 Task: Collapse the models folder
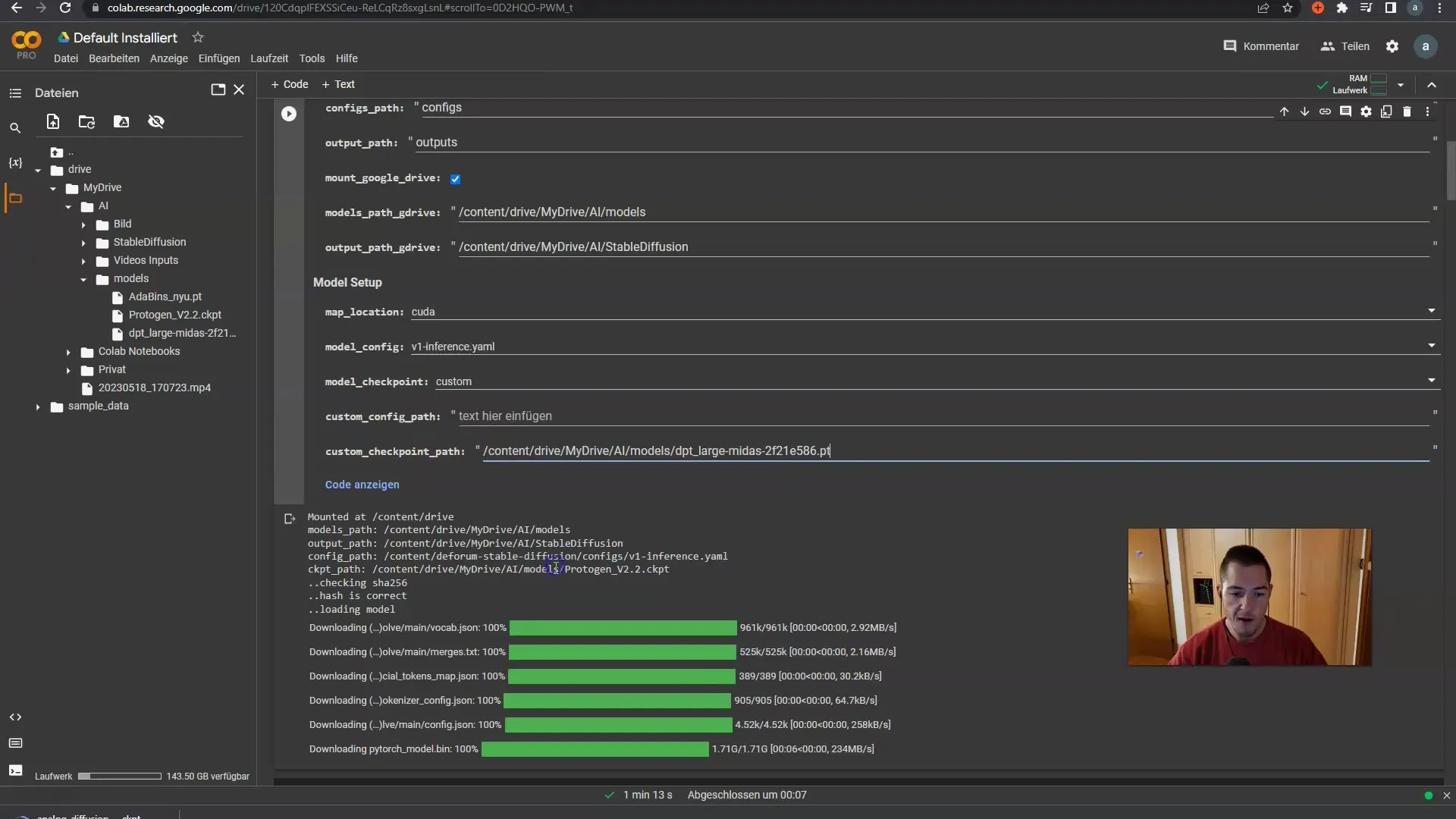[x=83, y=279]
